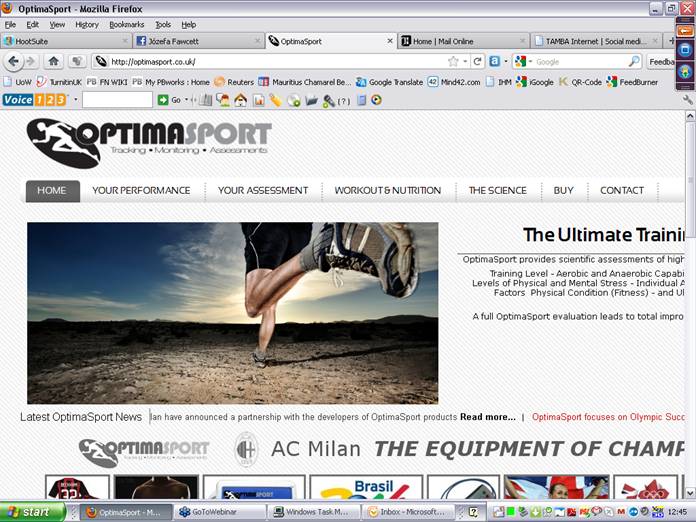The image size is (696, 522).
Task: Click the Voice123 toolbar logo
Action: tap(34, 100)
